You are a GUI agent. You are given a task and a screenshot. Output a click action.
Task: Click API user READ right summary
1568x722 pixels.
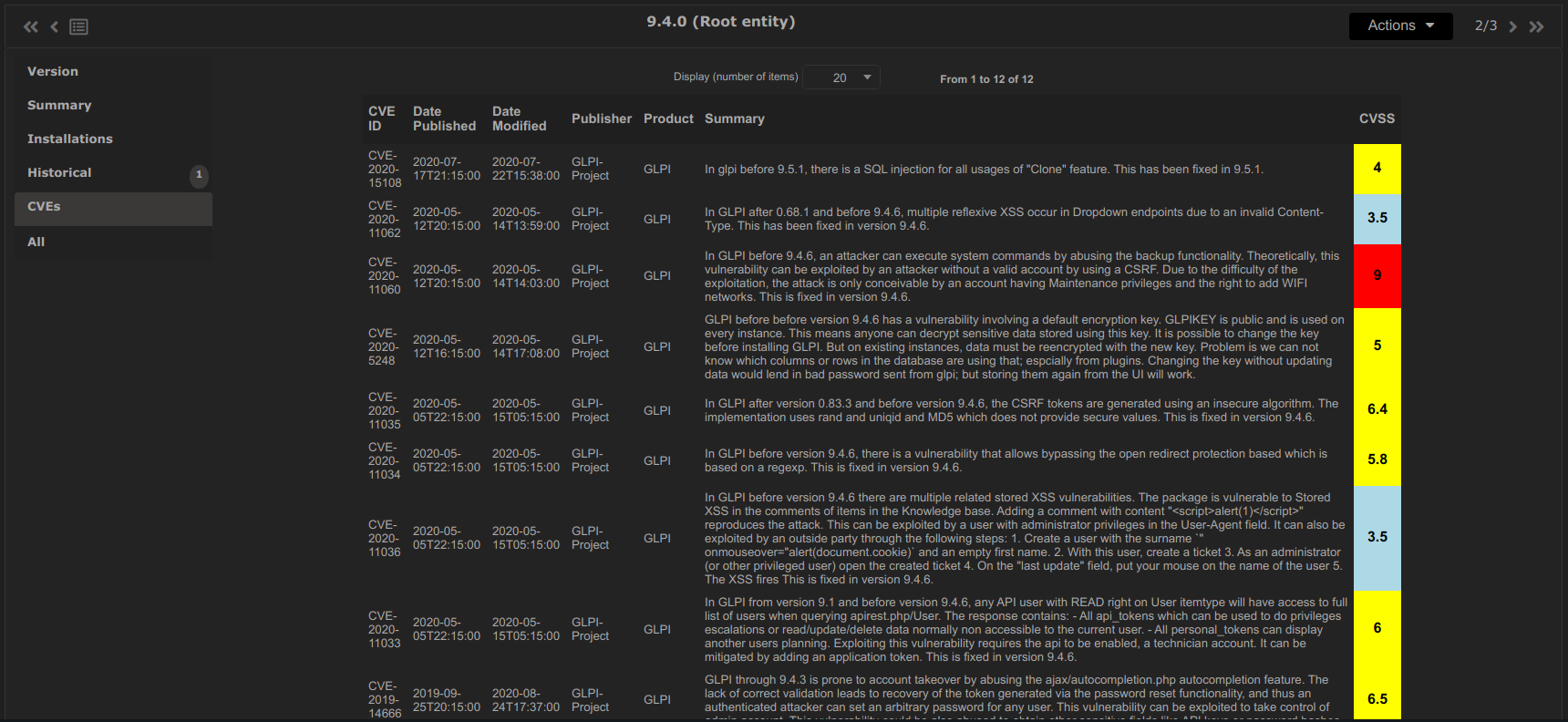(1026, 629)
